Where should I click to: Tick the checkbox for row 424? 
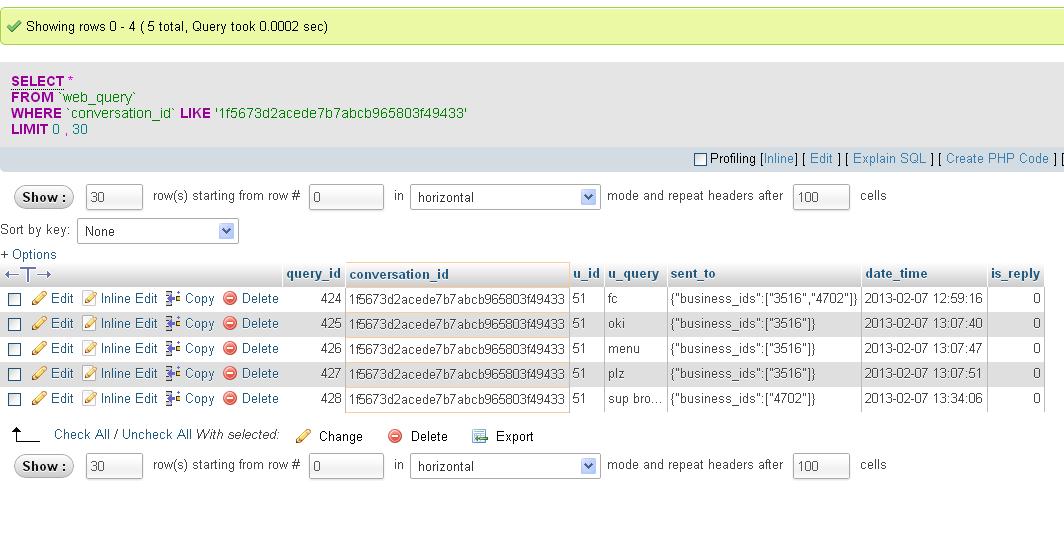pos(14,299)
